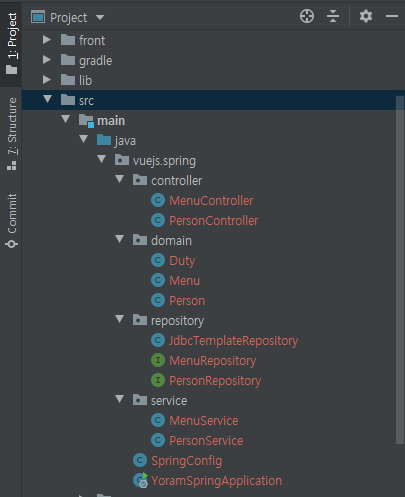405x497 pixels.
Task: Open the Project view settings gear
Action: point(366,16)
